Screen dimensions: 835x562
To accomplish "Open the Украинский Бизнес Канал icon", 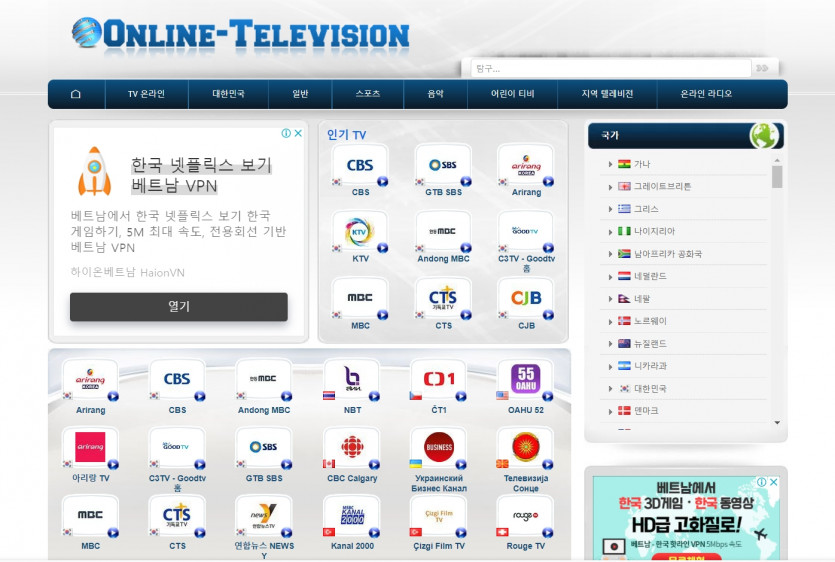I will (x=439, y=448).
